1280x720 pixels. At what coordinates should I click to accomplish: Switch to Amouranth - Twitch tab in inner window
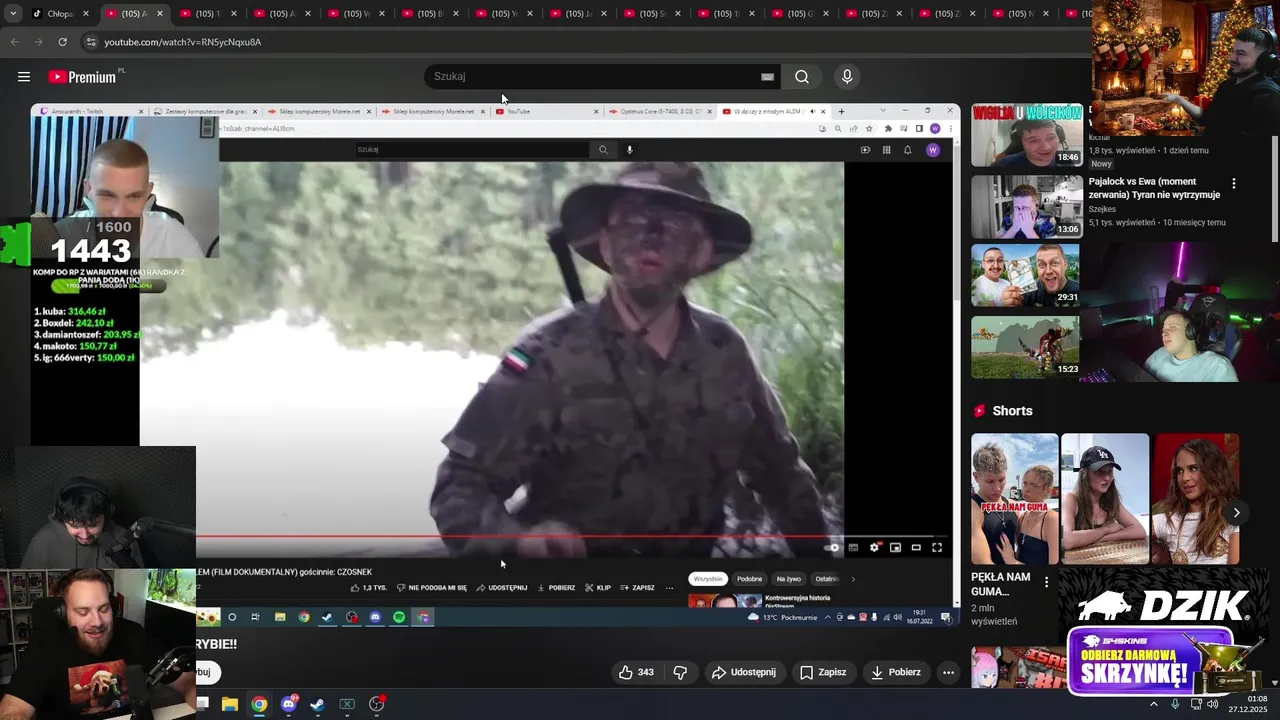(92, 111)
